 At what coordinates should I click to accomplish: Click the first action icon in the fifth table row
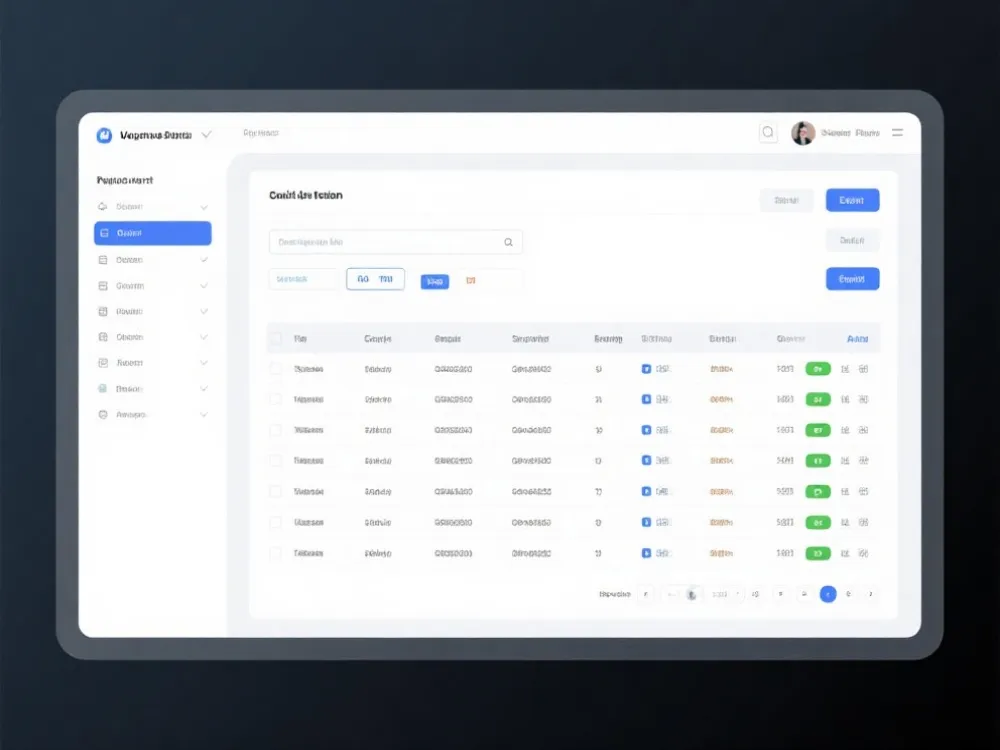point(845,492)
